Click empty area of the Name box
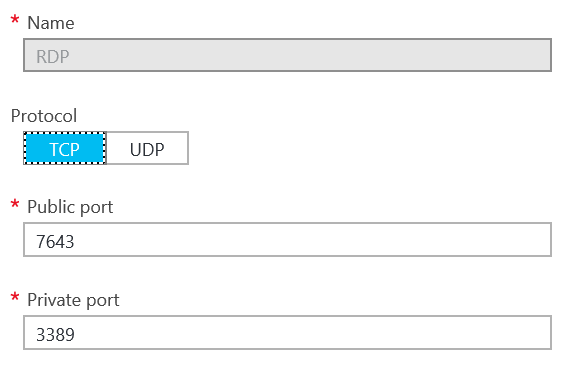 pyautogui.click(x=311, y=55)
